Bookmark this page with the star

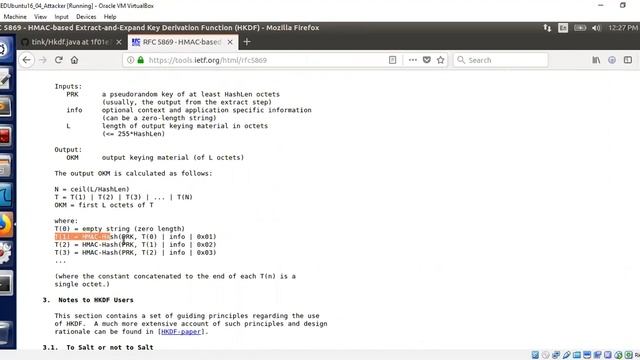440,60
